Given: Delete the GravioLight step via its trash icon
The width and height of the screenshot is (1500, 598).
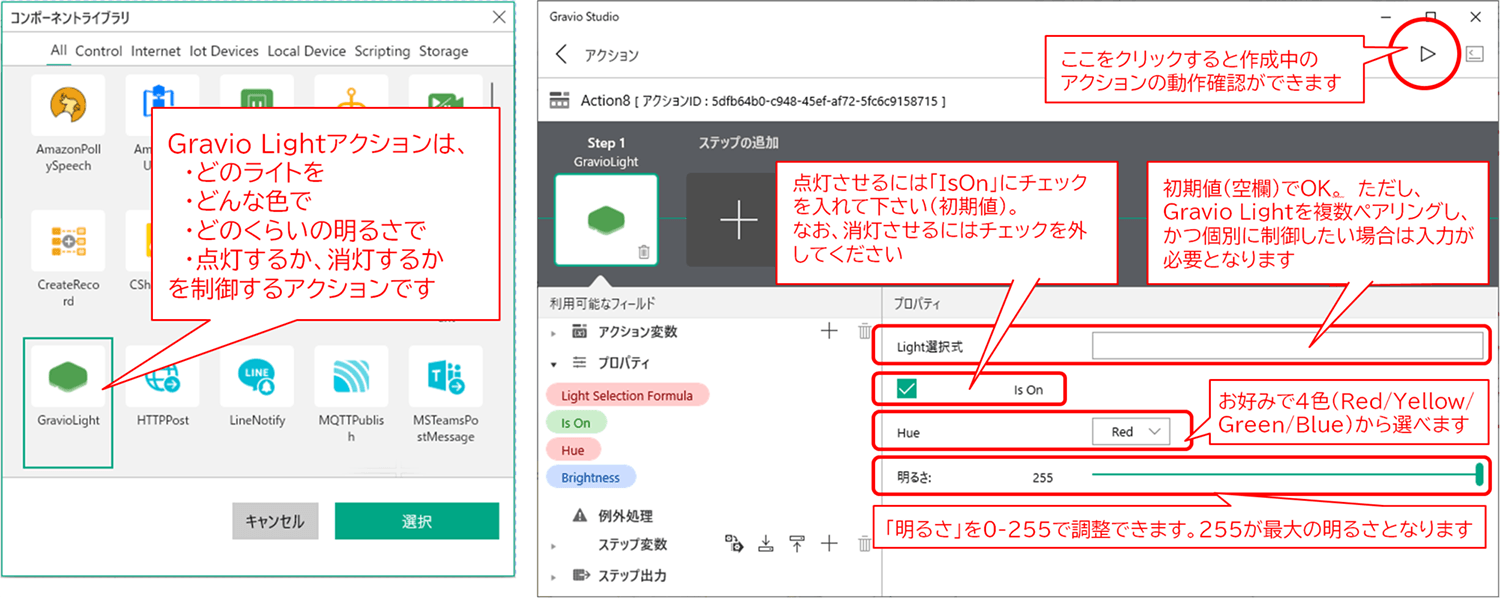Looking at the screenshot, I should tap(643, 252).
